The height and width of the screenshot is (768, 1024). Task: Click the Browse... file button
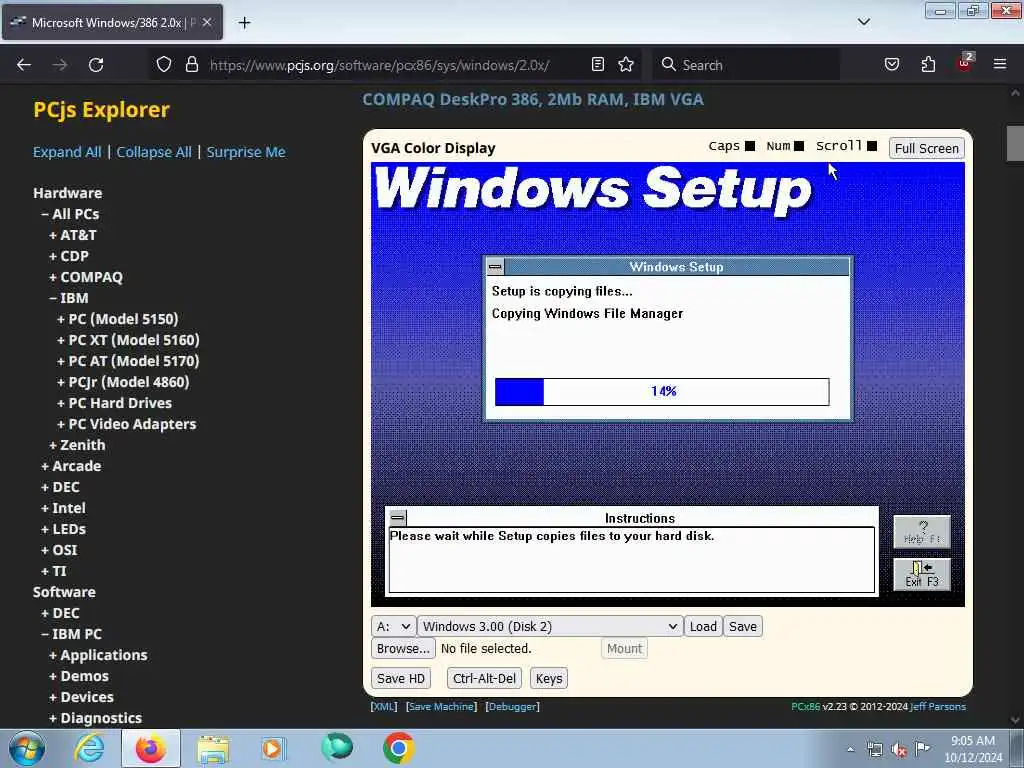(x=403, y=648)
